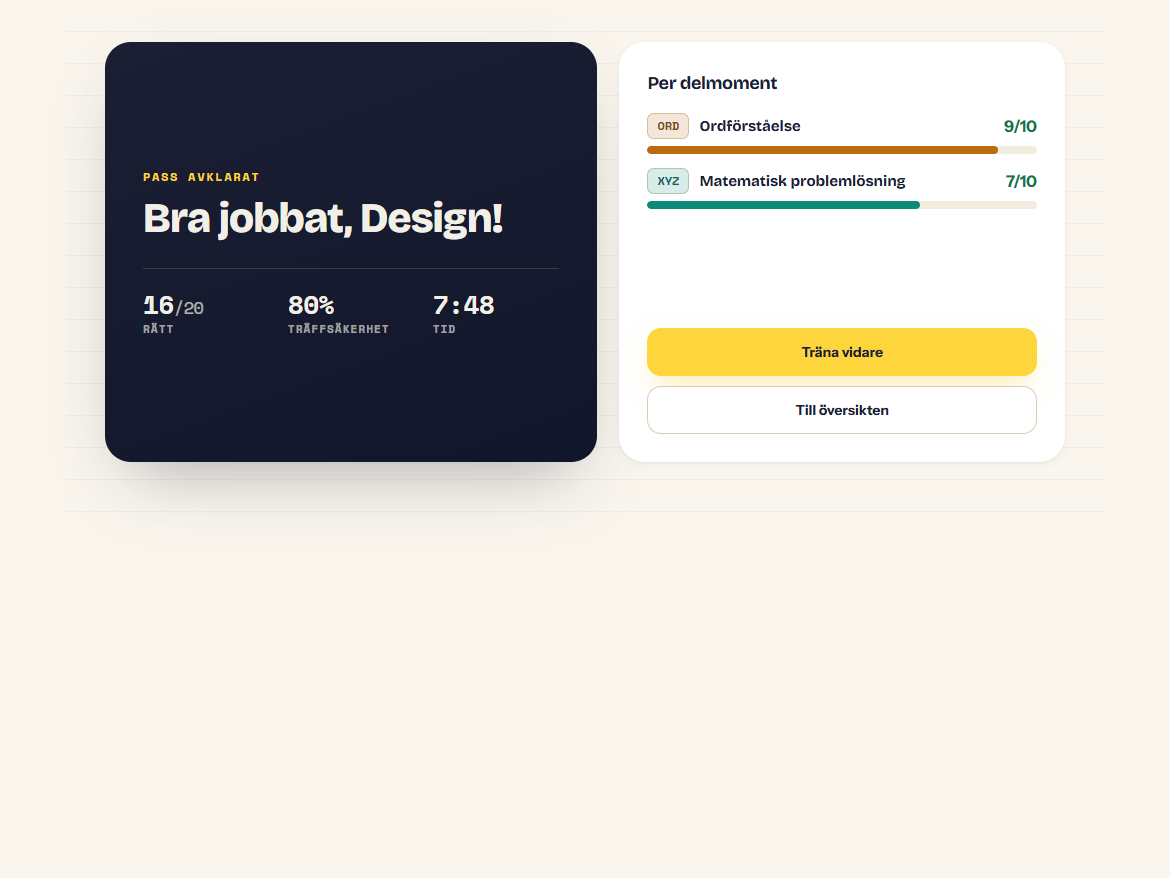Click the 80% accuracy value
The width and height of the screenshot is (1170, 878).
coord(311,306)
